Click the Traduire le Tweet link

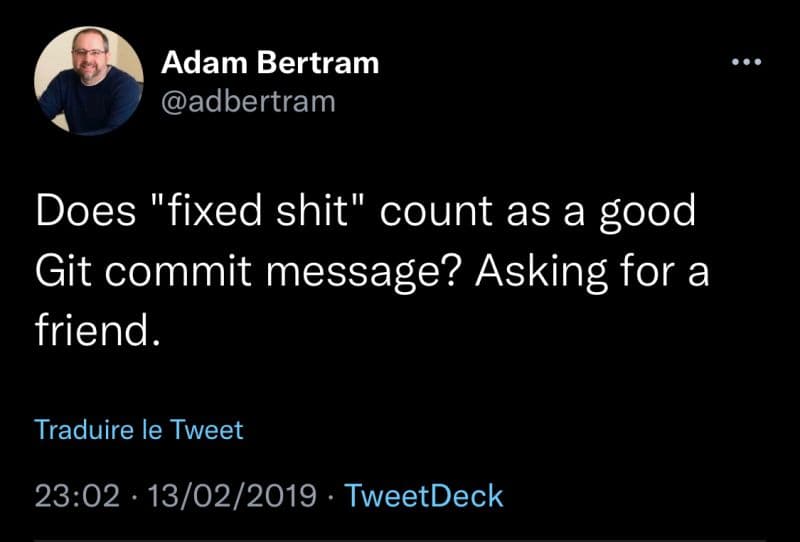pos(139,429)
